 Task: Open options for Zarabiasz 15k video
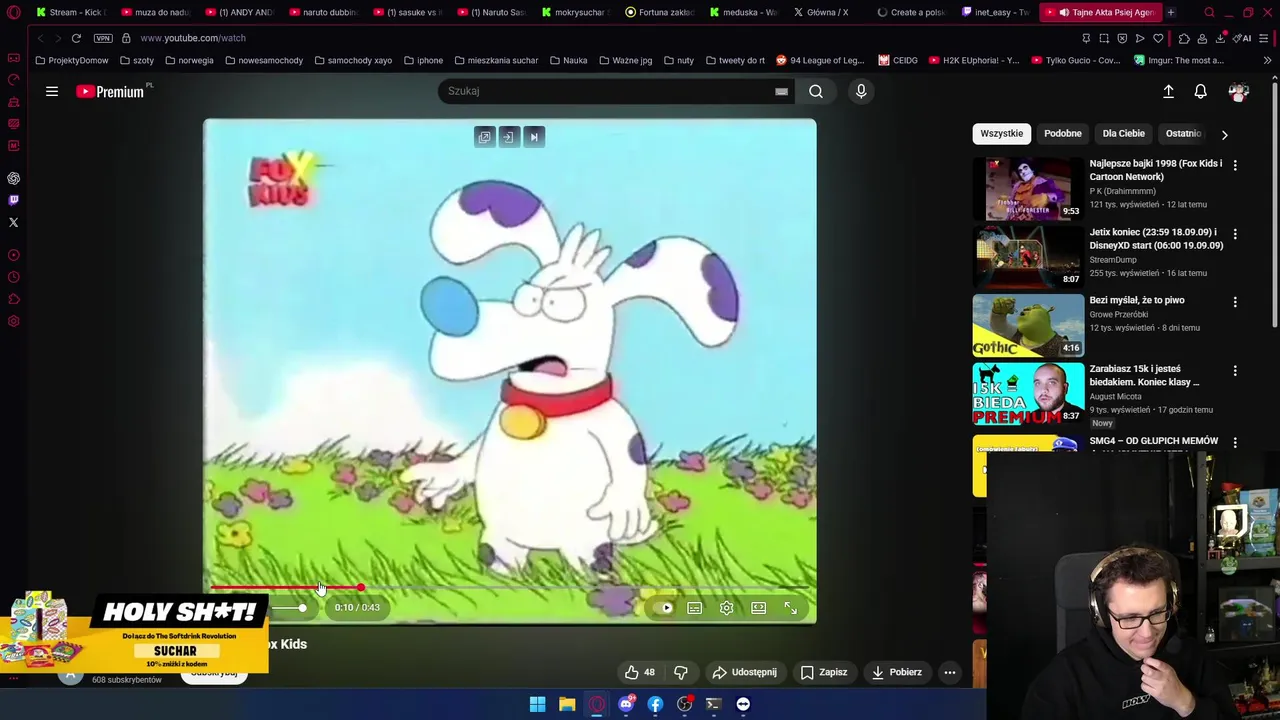coord(1235,371)
